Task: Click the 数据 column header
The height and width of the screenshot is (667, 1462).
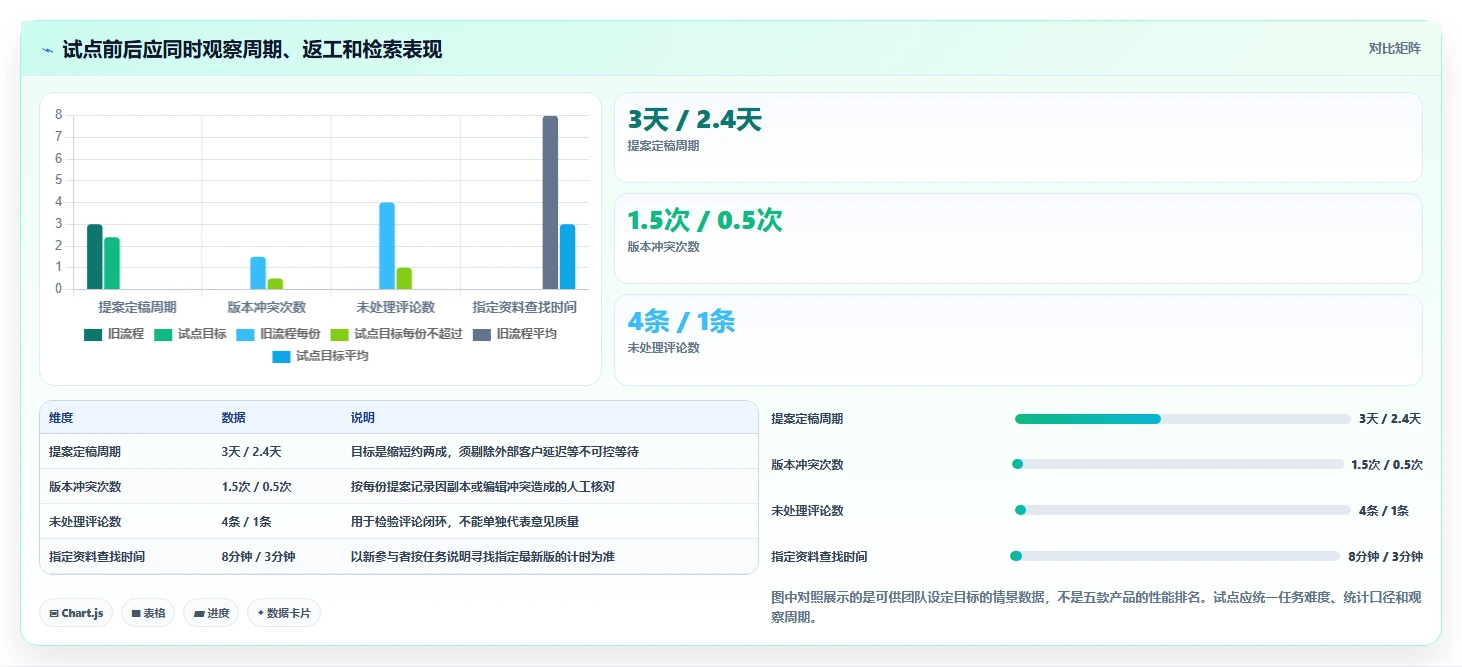Action: coord(234,418)
